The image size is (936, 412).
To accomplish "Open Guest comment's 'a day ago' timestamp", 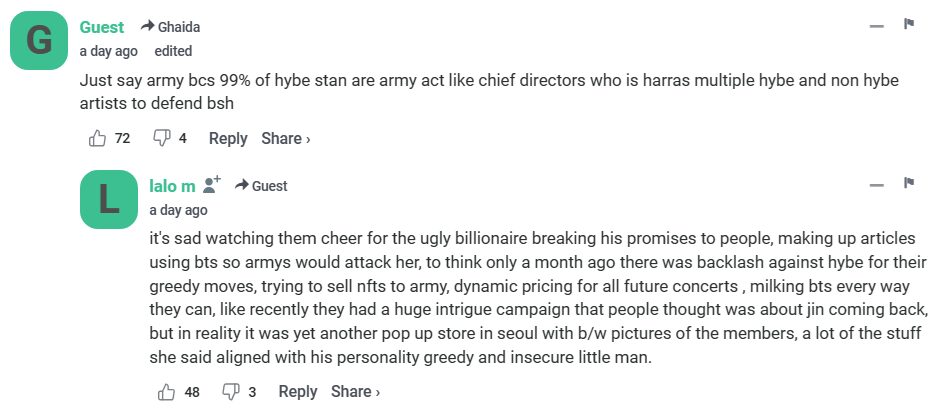I will point(109,51).
